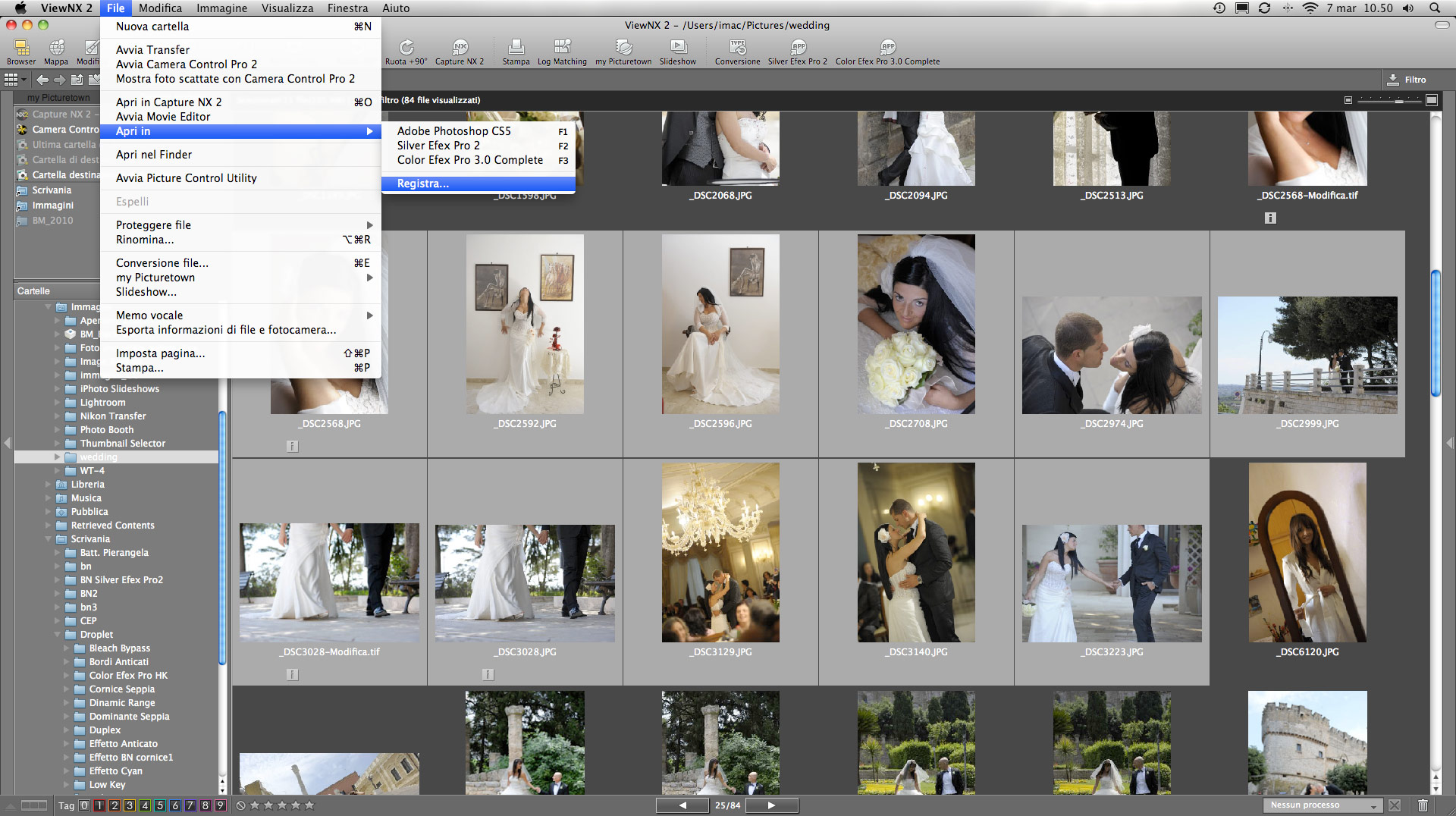The height and width of the screenshot is (816, 1456).
Task: Select Adobe Photoshop CS5 from submenu
Action: (x=479, y=131)
